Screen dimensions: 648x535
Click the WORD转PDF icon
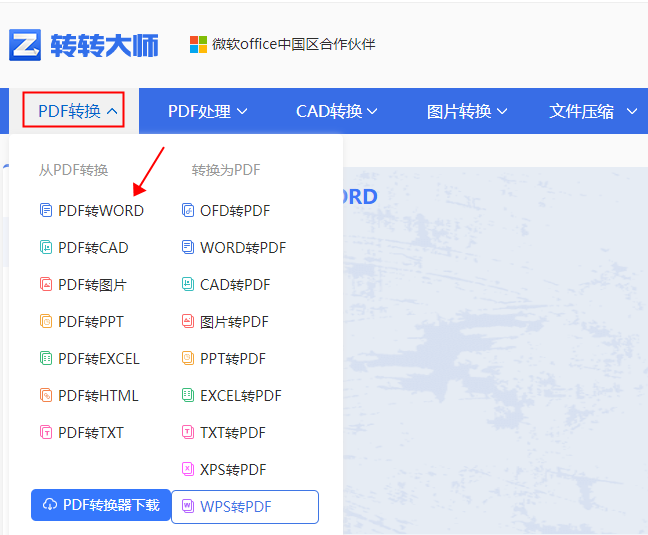pos(188,247)
